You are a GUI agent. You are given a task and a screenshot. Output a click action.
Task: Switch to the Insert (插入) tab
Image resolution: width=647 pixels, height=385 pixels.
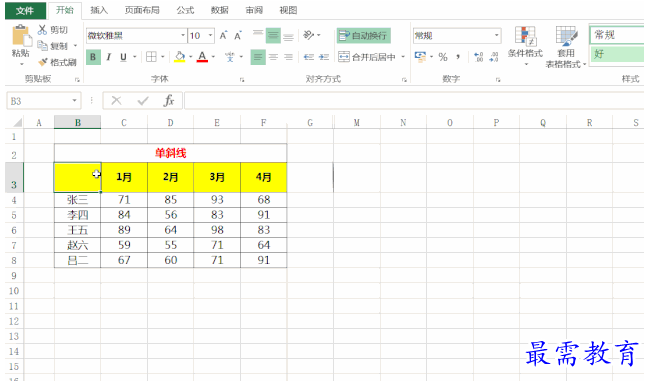[x=99, y=10]
